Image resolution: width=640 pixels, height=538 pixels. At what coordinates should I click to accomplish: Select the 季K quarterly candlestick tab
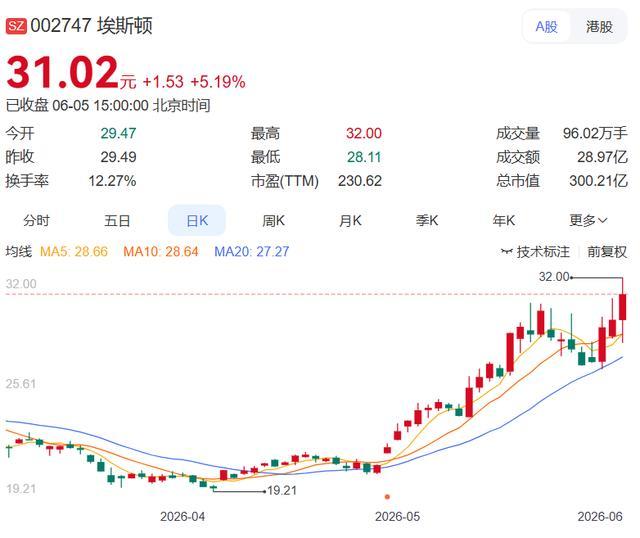pyautogui.click(x=427, y=220)
